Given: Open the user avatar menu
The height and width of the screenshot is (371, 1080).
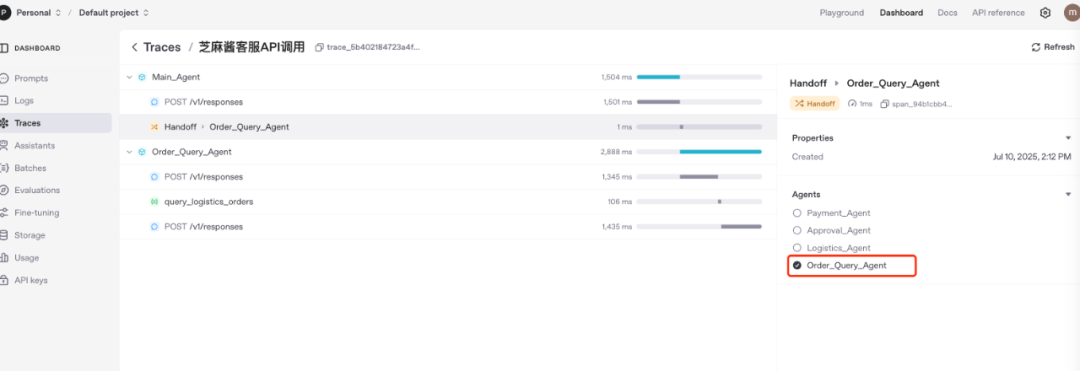Looking at the screenshot, I should [1072, 12].
